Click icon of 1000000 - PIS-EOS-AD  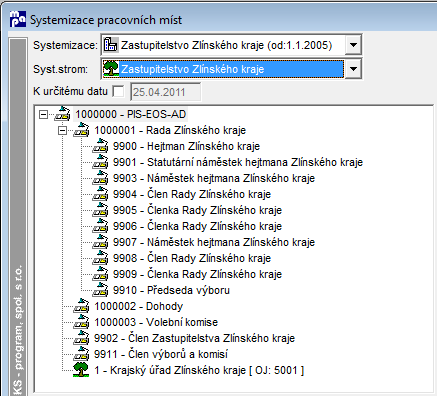click(x=62, y=114)
